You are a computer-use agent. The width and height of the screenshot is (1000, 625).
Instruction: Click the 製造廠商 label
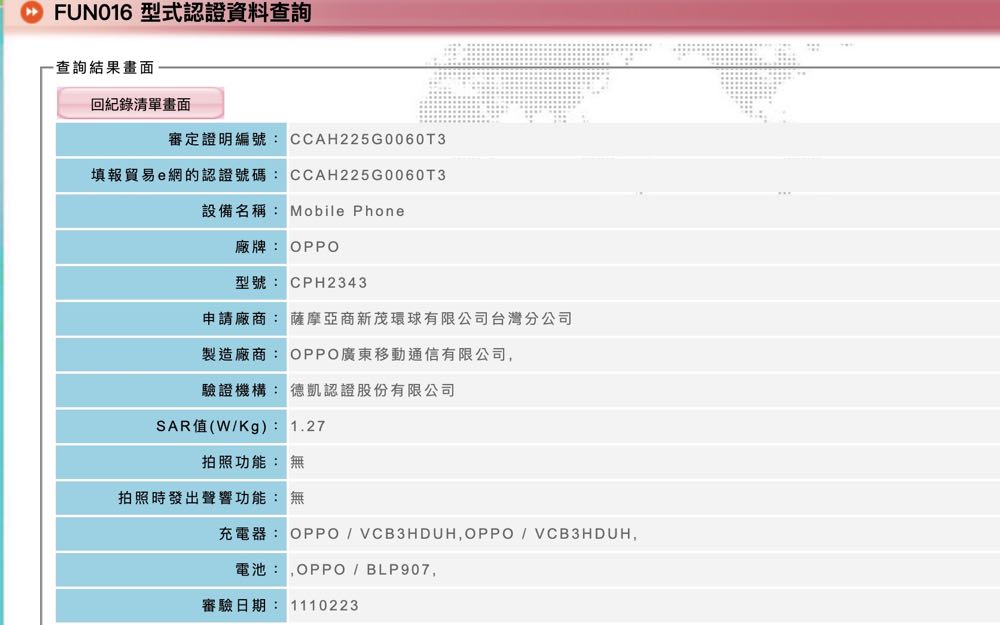(240, 353)
